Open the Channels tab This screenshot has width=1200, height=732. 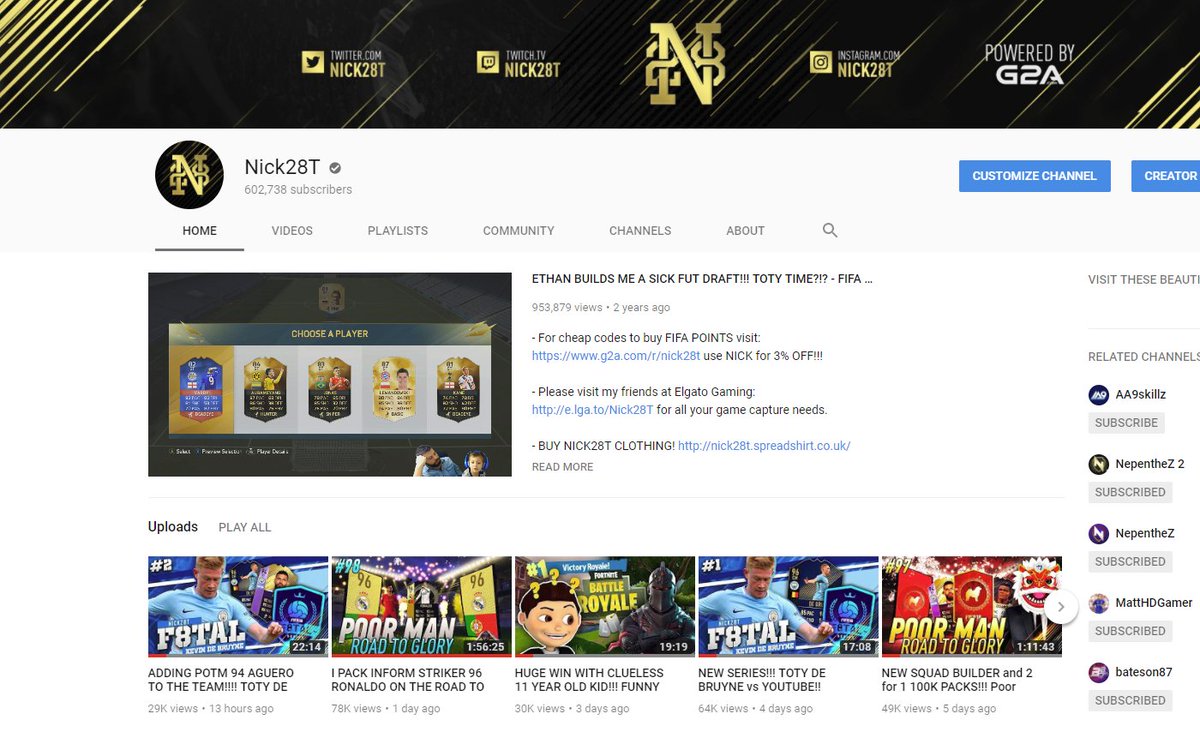640,230
